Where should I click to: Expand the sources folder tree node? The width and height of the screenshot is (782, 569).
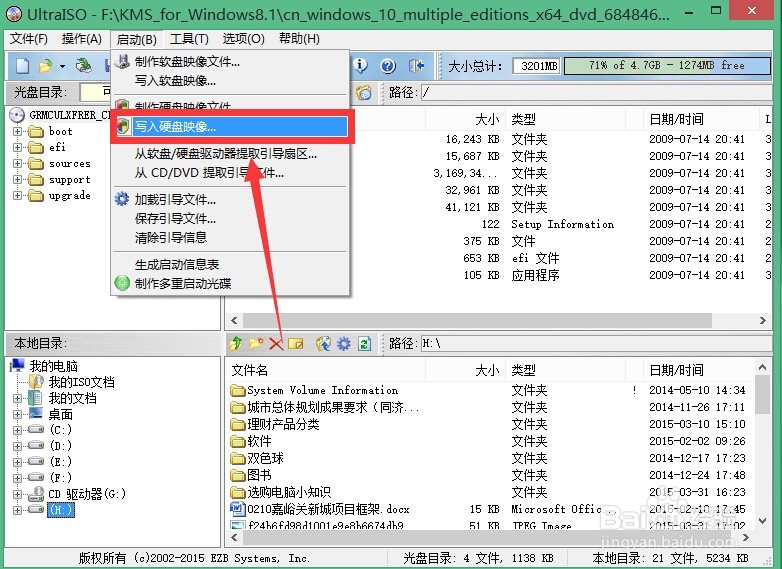17,164
